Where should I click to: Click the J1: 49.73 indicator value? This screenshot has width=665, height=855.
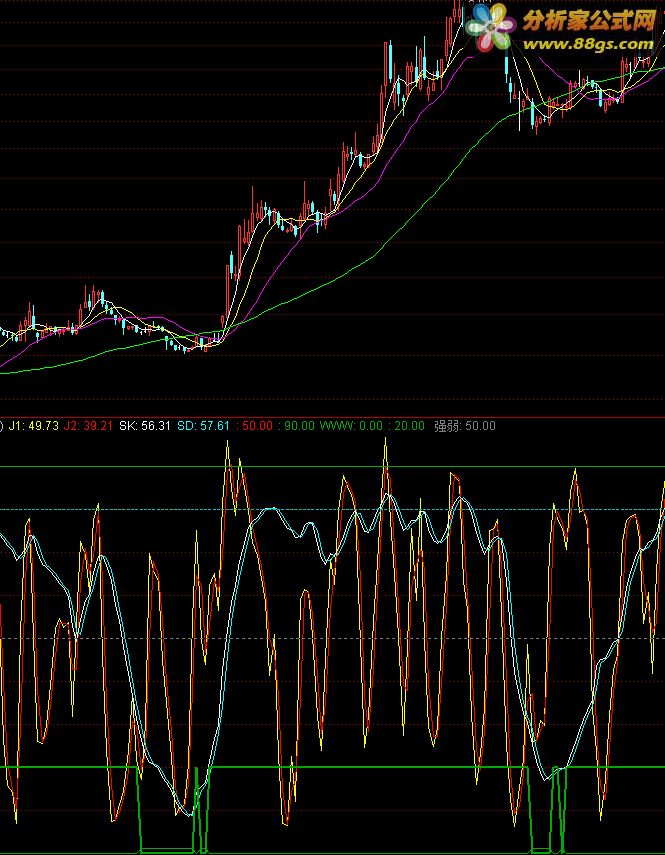coord(33,426)
